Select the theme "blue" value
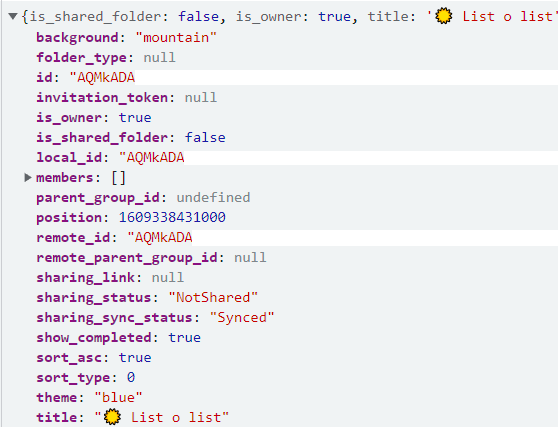 [x=119, y=397]
